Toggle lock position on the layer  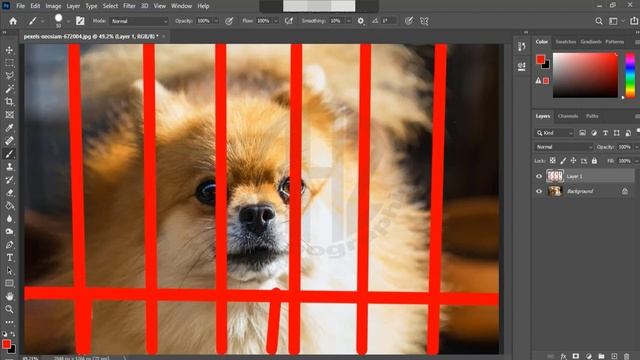point(573,161)
